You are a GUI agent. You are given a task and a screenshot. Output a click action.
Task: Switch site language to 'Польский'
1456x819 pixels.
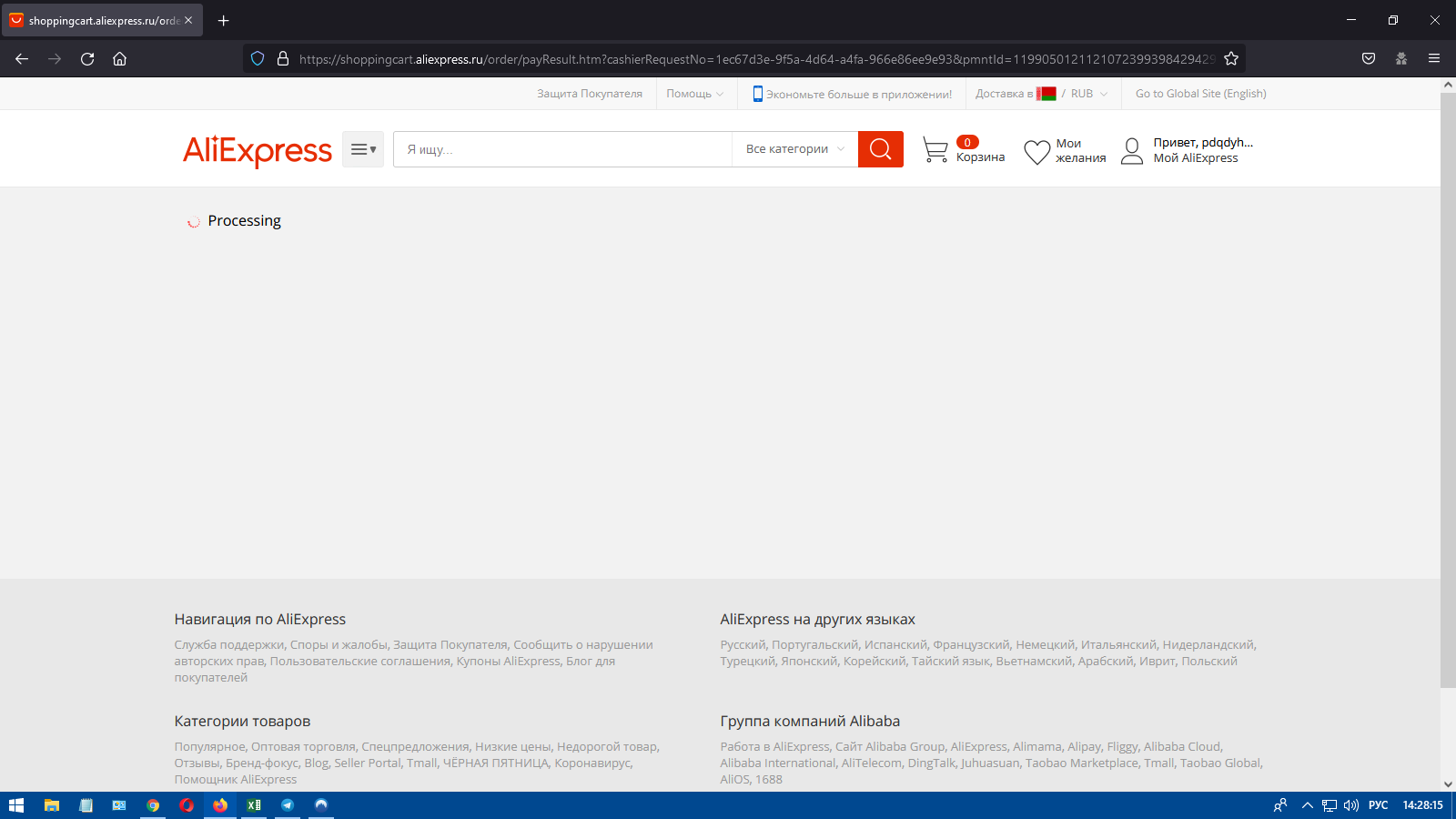pos(1209,662)
